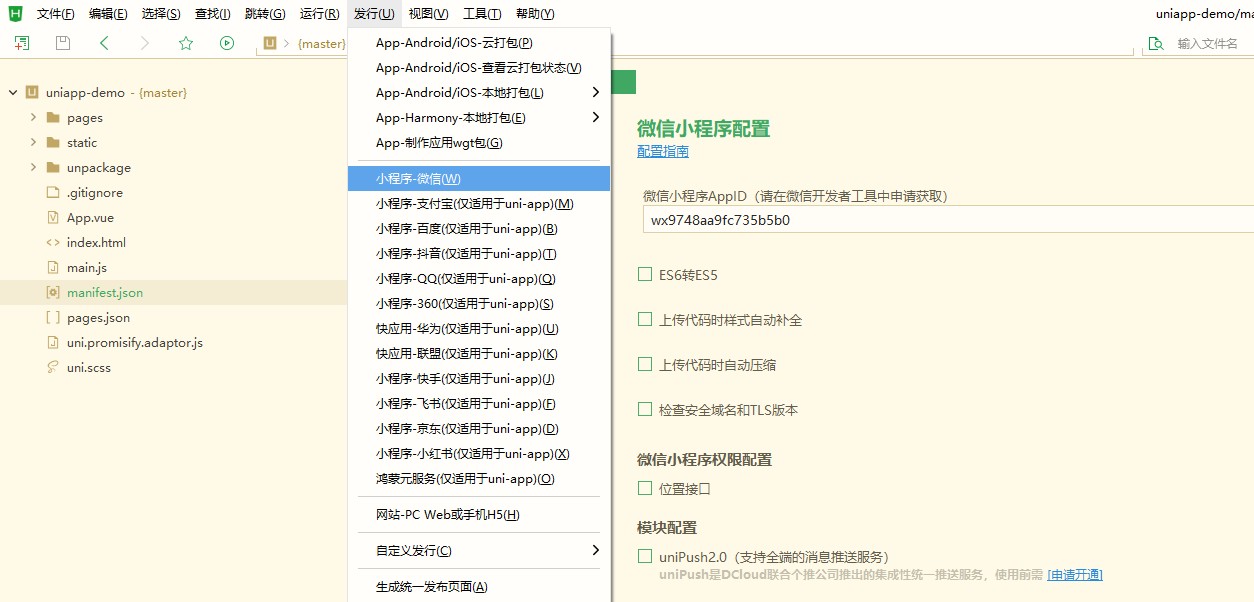
Task: Open the 视图(V) menu
Action: click(429, 14)
